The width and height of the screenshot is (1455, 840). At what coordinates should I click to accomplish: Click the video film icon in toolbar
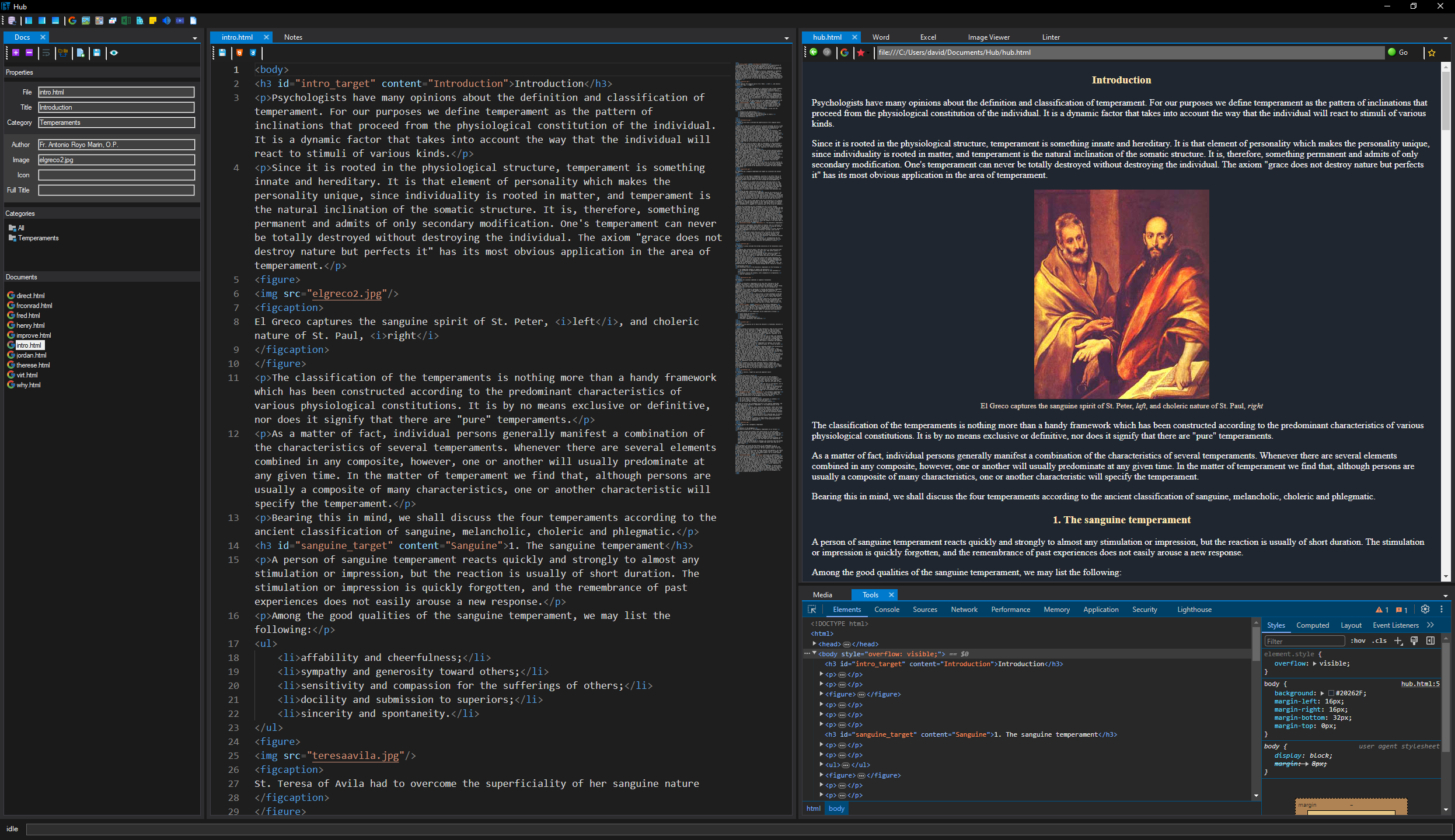pyautogui.click(x=180, y=20)
